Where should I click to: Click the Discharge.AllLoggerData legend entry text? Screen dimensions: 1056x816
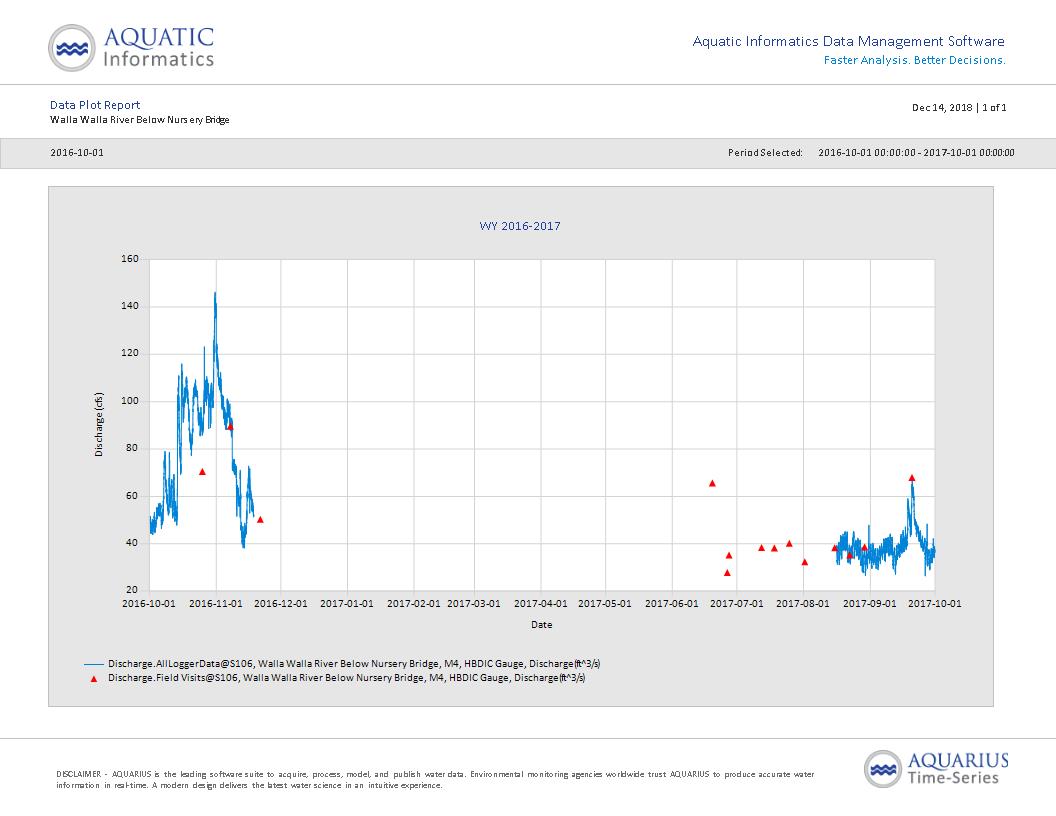[354, 664]
